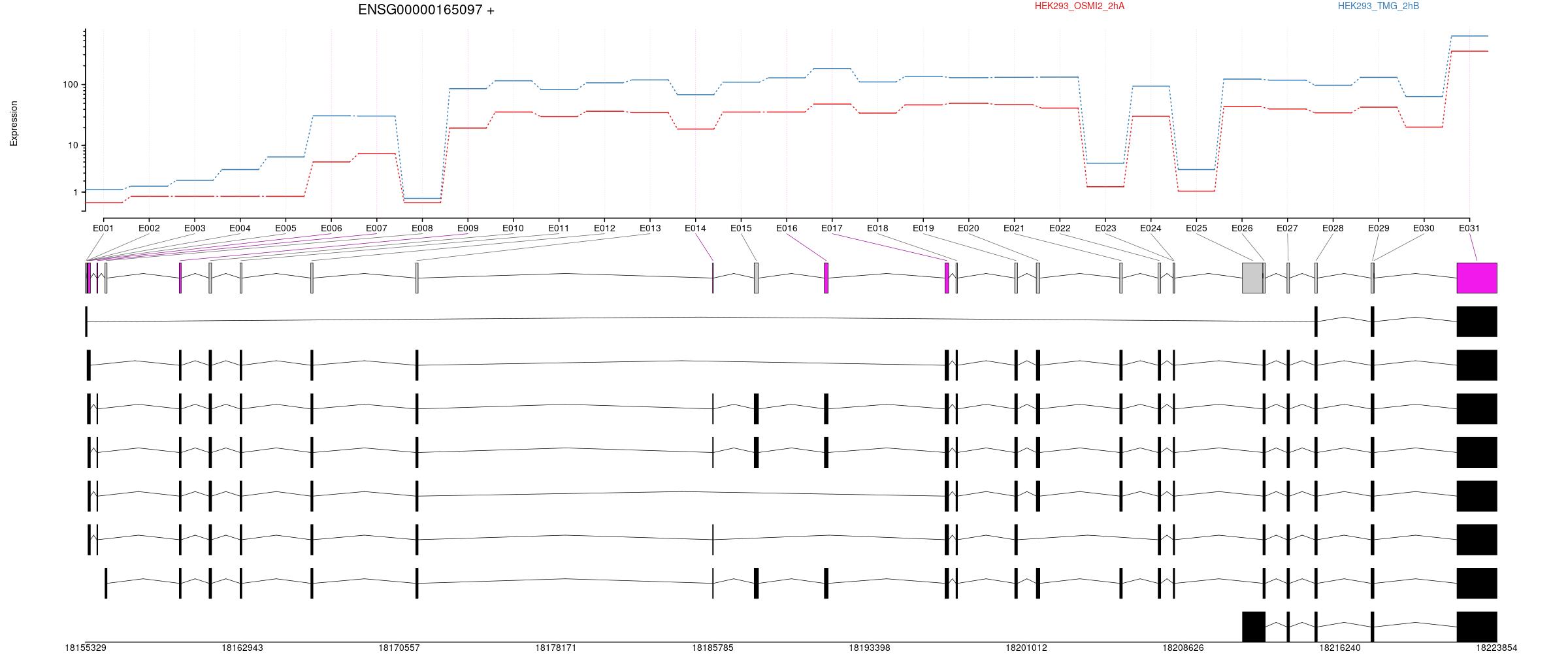Select the HEK293_TMG_2hB legend label

(x=1378, y=6)
